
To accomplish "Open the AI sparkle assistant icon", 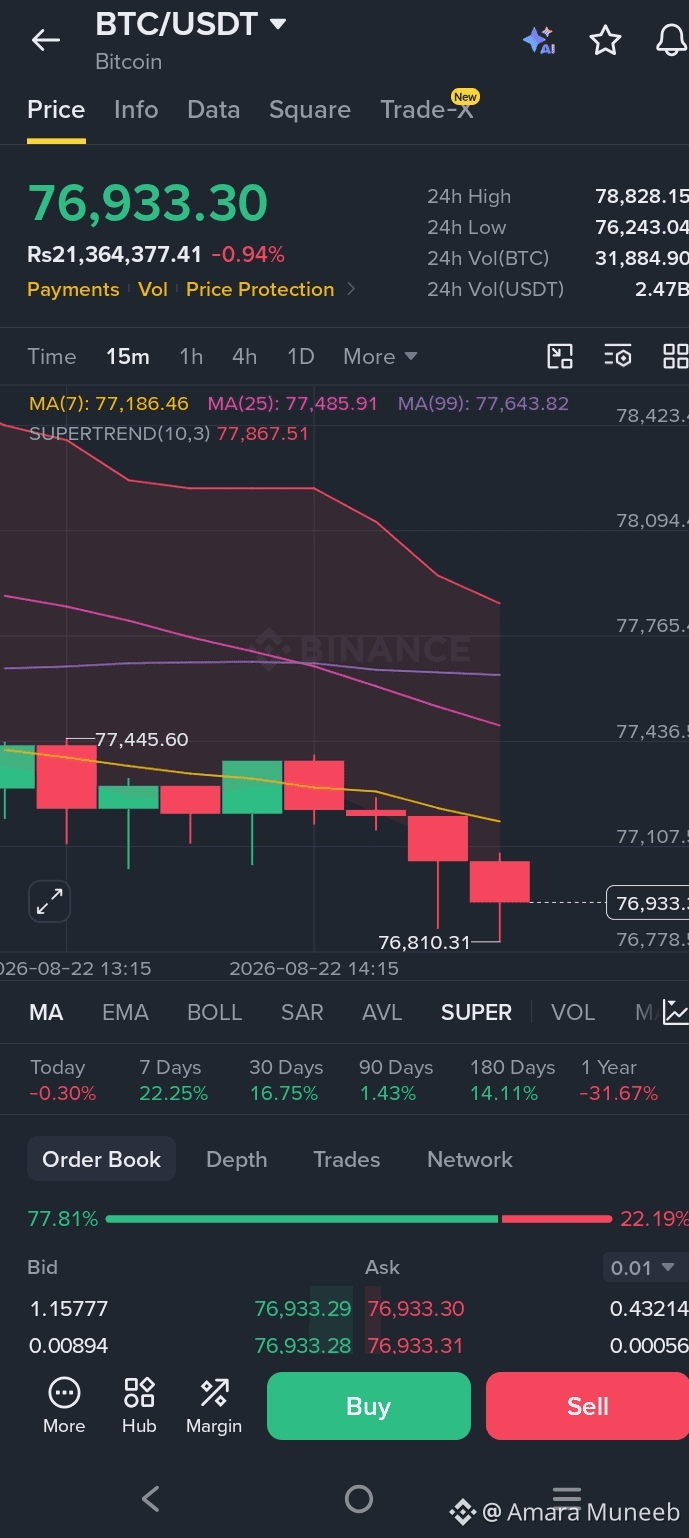I will [539, 40].
